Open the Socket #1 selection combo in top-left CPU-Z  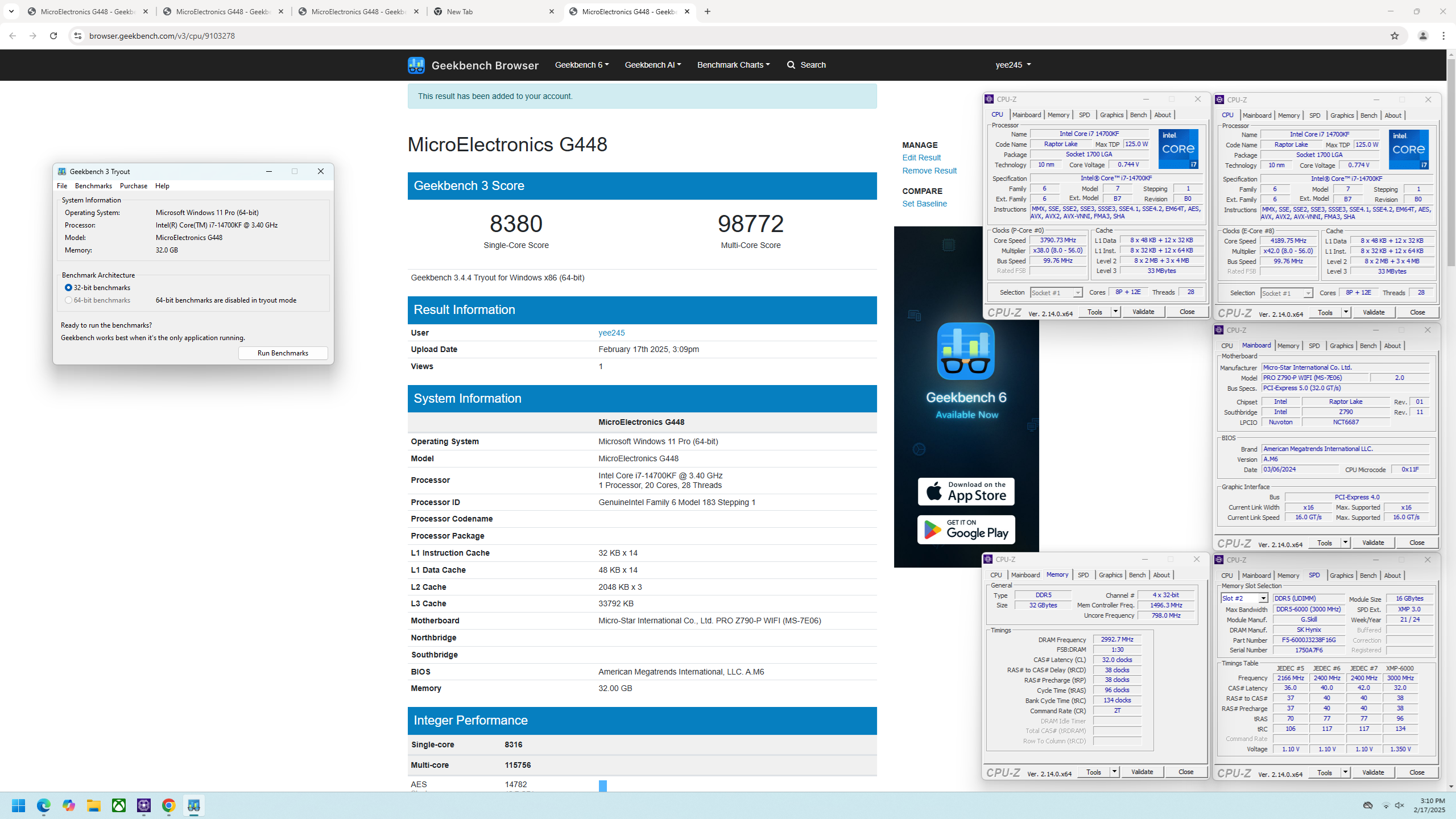point(1056,293)
